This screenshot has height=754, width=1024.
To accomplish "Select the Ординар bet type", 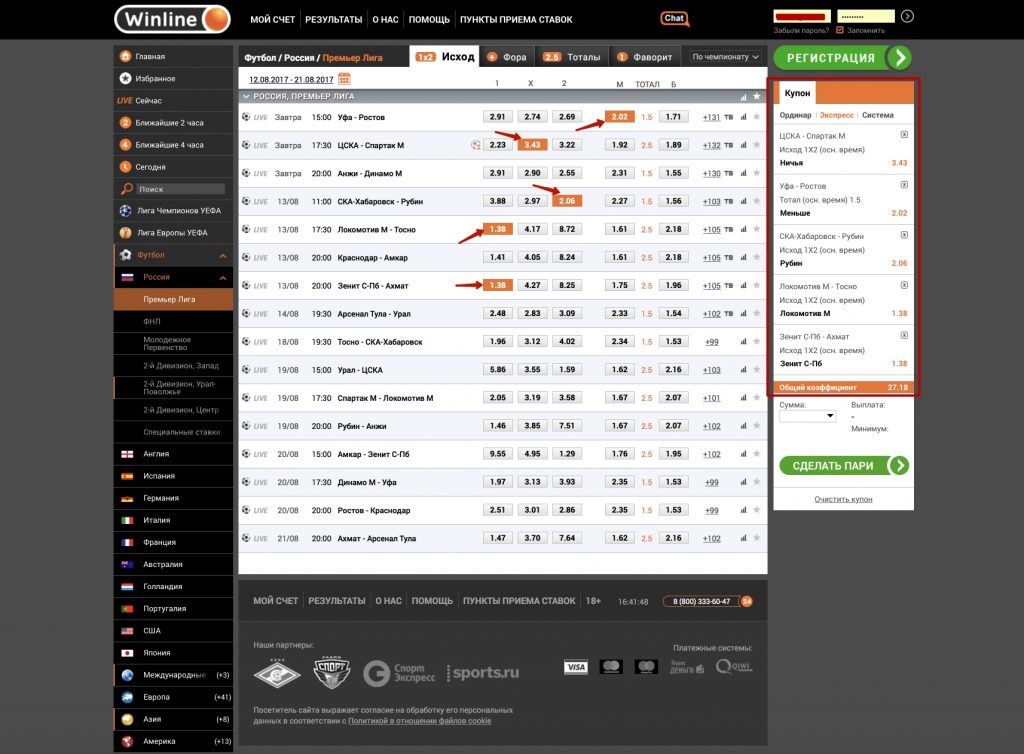I will coord(796,115).
